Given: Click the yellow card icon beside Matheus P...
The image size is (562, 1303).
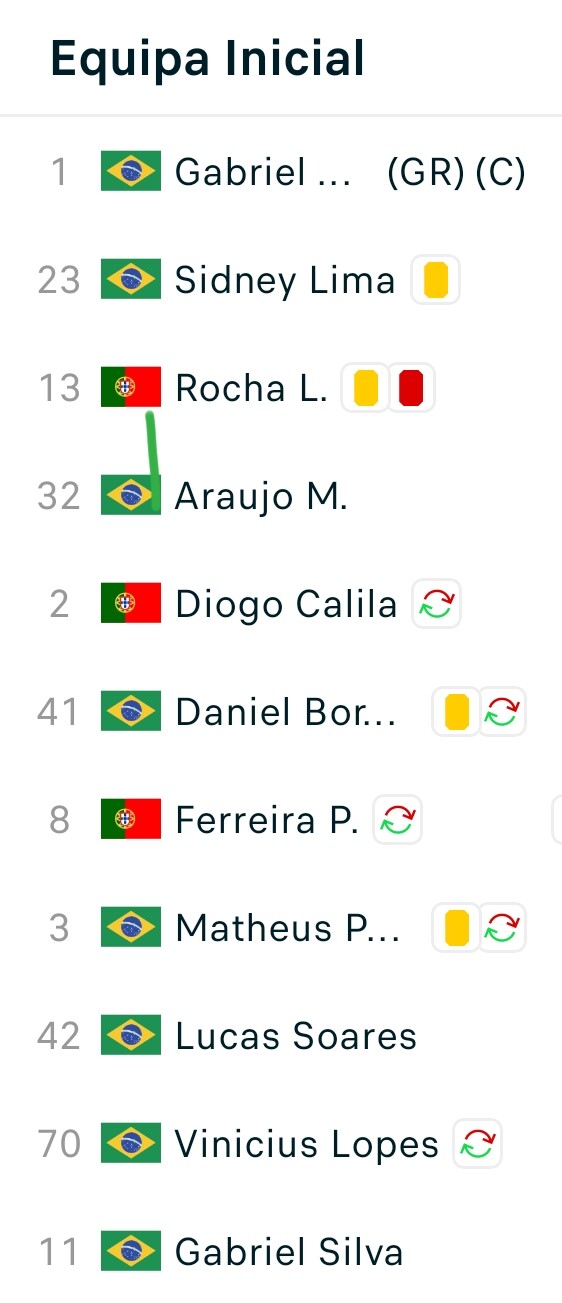Looking at the screenshot, I should click(456, 928).
